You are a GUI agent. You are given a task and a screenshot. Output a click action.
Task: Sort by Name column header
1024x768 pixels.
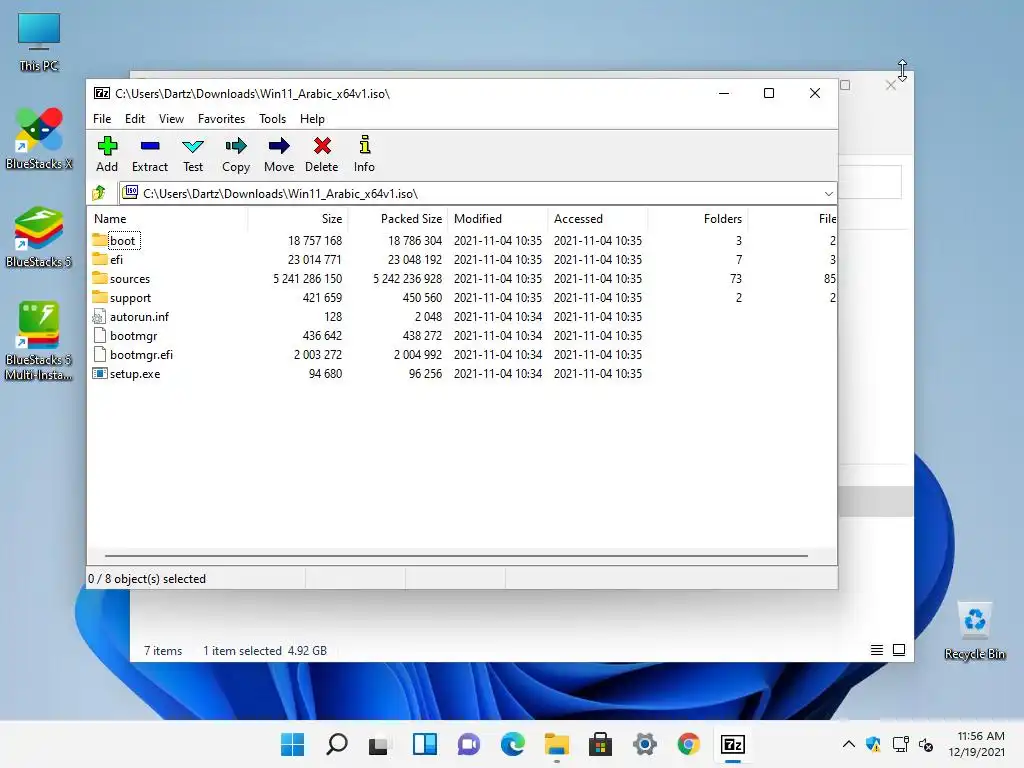pyautogui.click(x=167, y=219)
